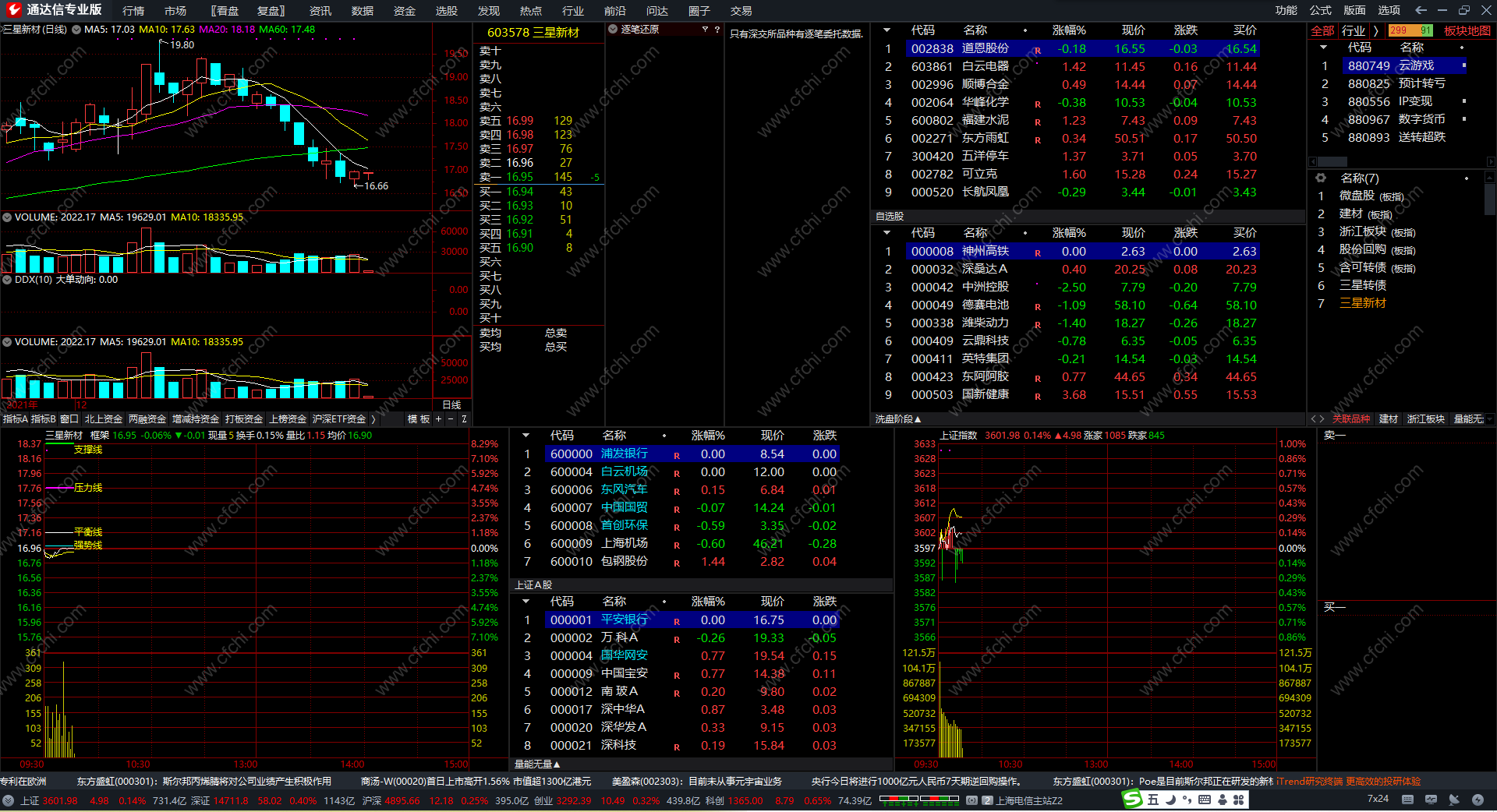Click the monitor icon in the status bar
The height and width of the screenshot is (812, 1497).
(x=1431, y=800)
